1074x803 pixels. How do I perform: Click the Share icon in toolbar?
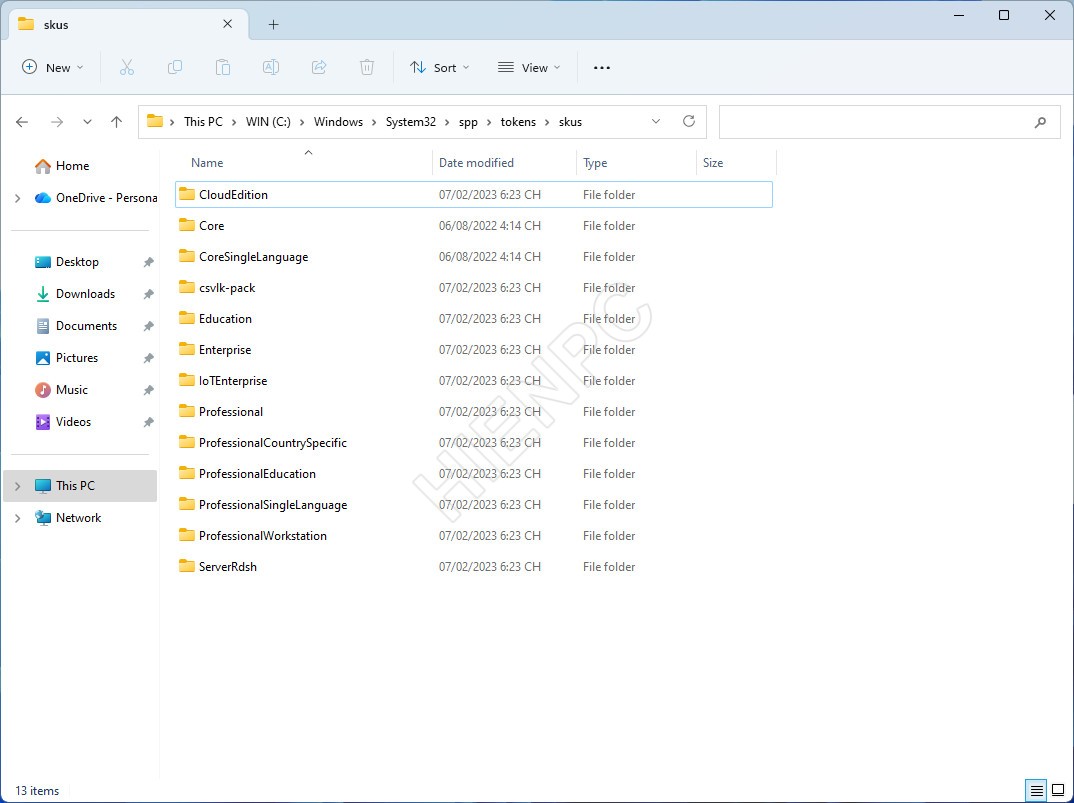click(319, 67)
